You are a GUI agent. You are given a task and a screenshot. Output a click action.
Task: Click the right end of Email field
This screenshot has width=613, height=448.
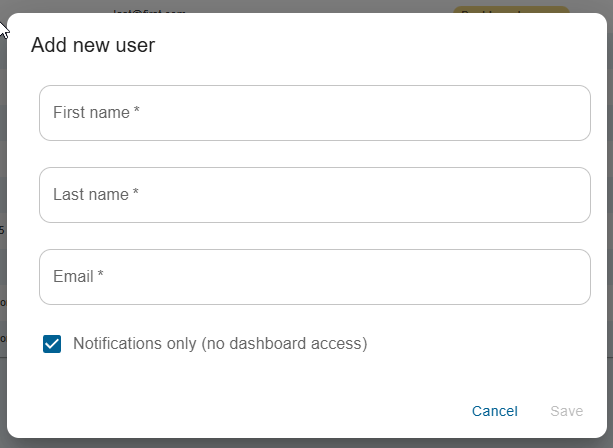click(x=570, y=277)
